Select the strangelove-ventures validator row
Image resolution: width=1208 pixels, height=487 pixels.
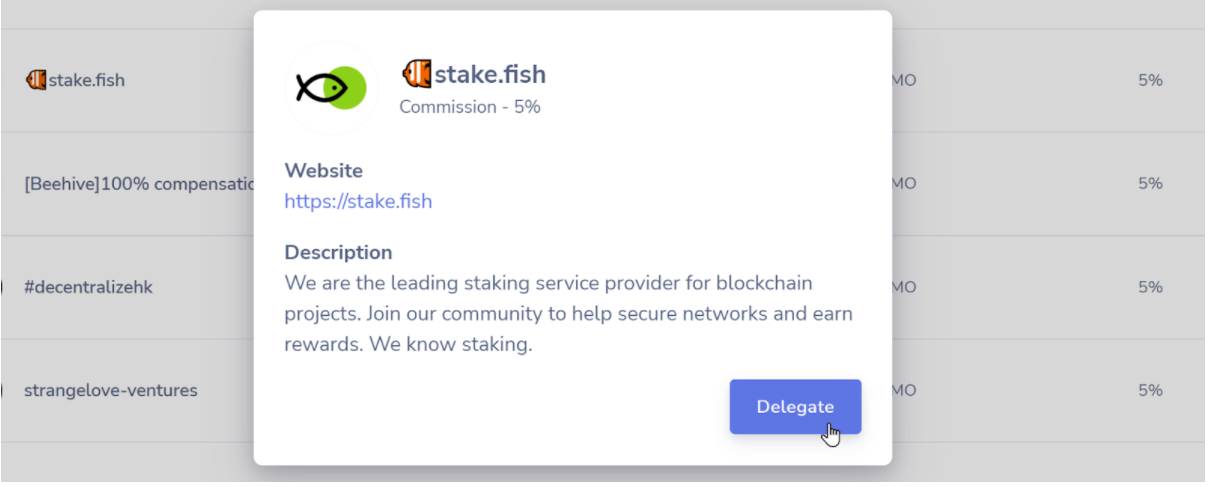pos(110,390)
